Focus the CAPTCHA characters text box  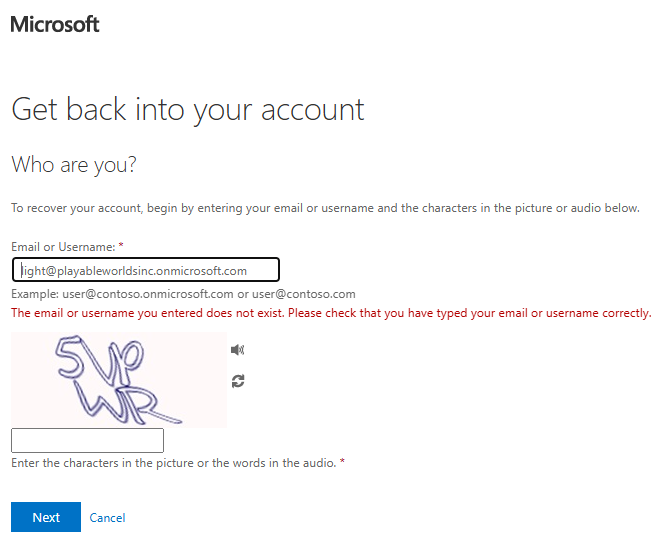click(87, 440)
